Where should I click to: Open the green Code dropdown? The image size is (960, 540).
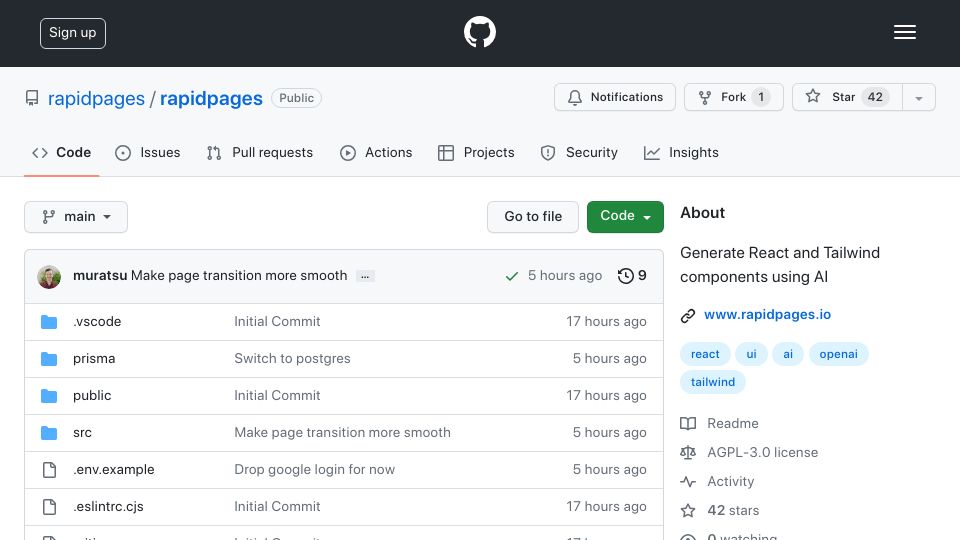[x=625, y=217]
